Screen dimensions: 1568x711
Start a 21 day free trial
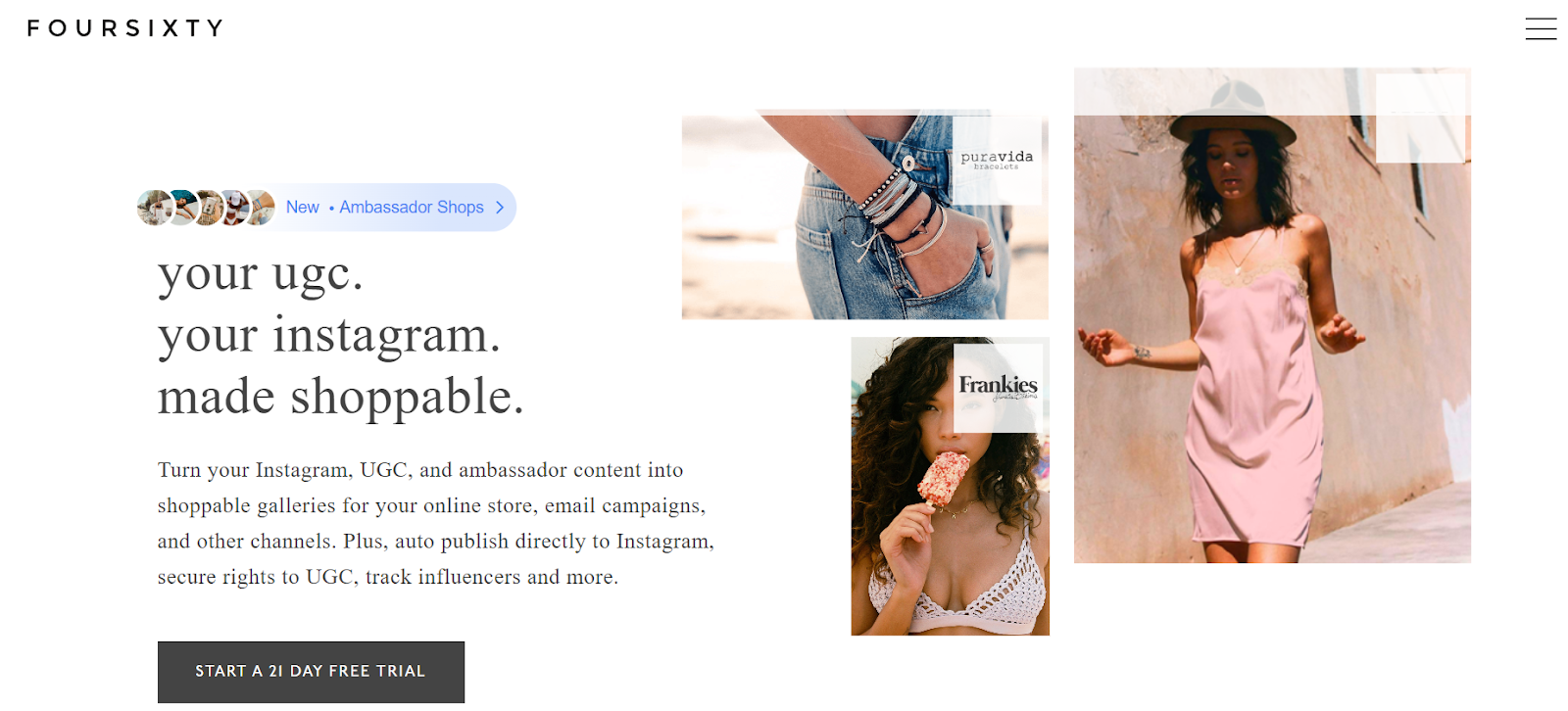pos(311,672)
